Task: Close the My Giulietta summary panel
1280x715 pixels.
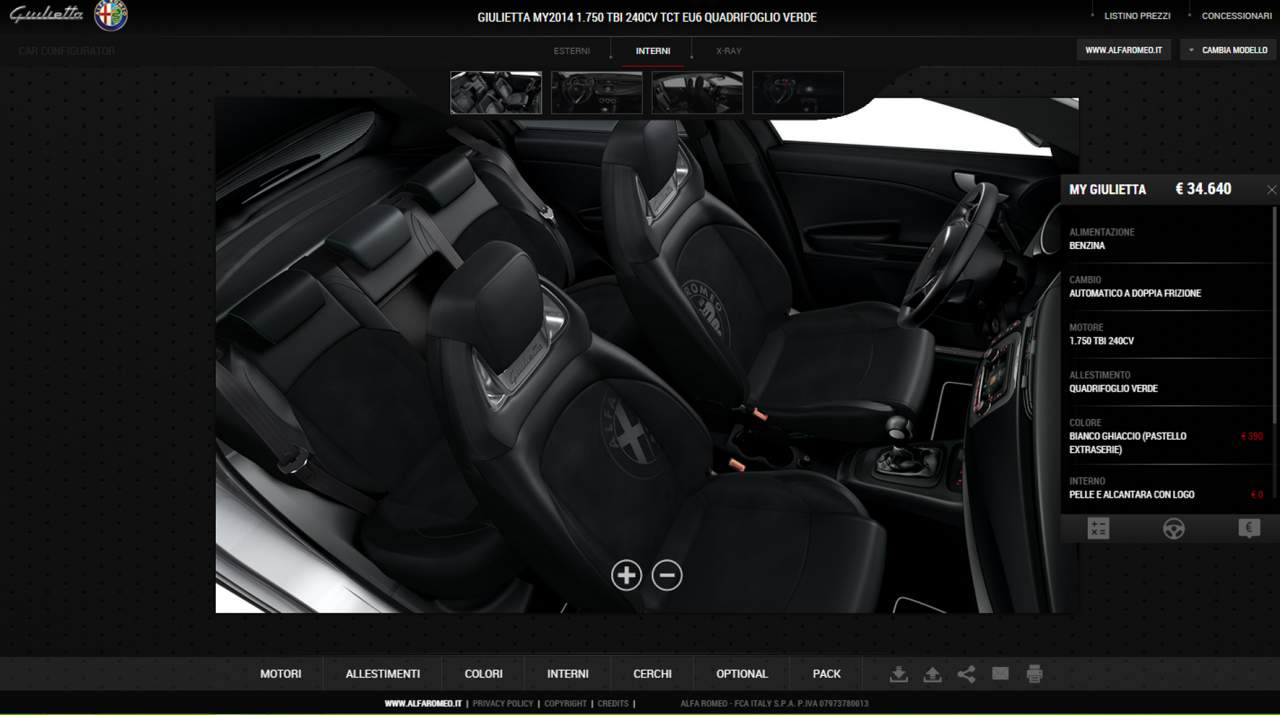Action: pos(1271,189)
